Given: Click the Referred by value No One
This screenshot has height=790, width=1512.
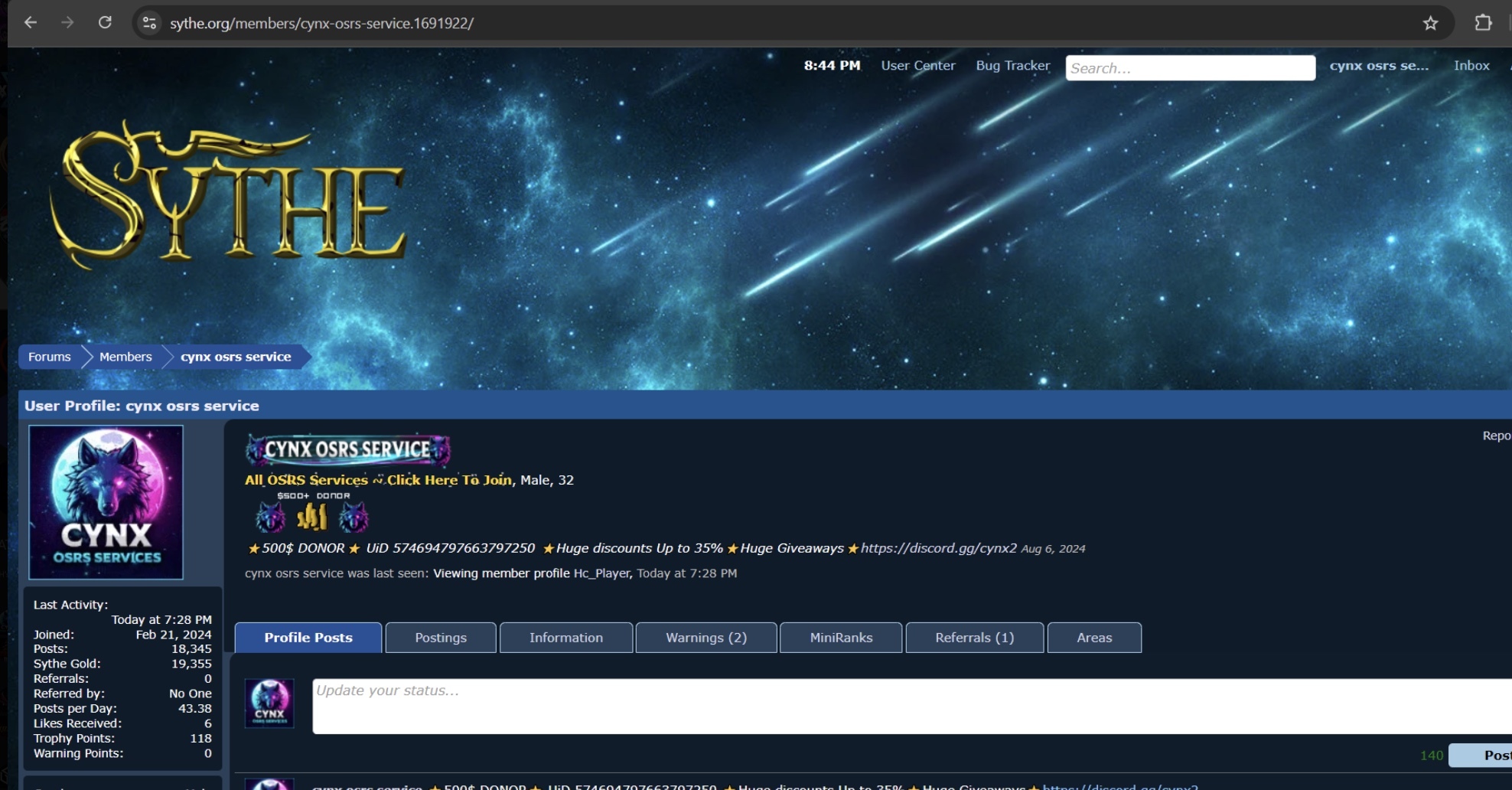Looking at the screenshot, I should (191, 694).
